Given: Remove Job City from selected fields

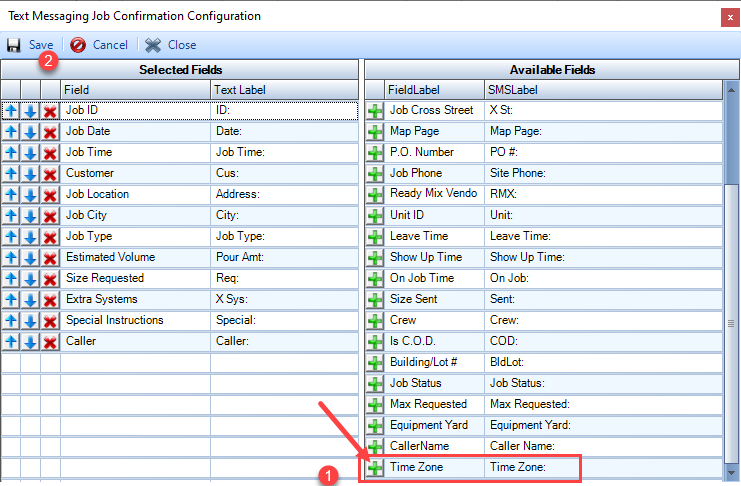Looking at the screenshot, I should 50,216.
